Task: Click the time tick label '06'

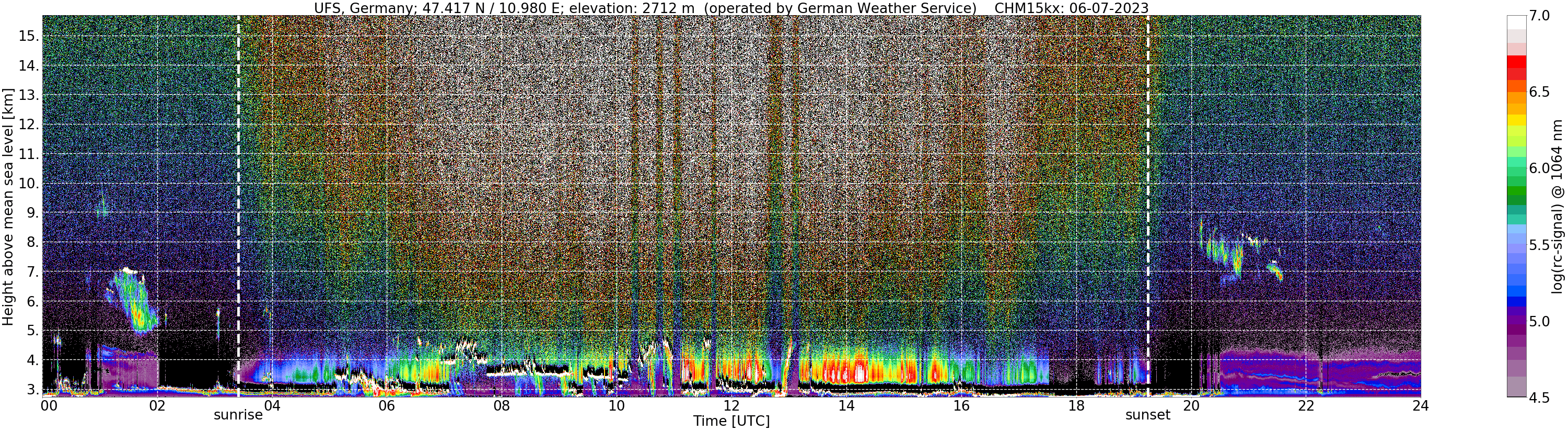Action: point(387,405)
